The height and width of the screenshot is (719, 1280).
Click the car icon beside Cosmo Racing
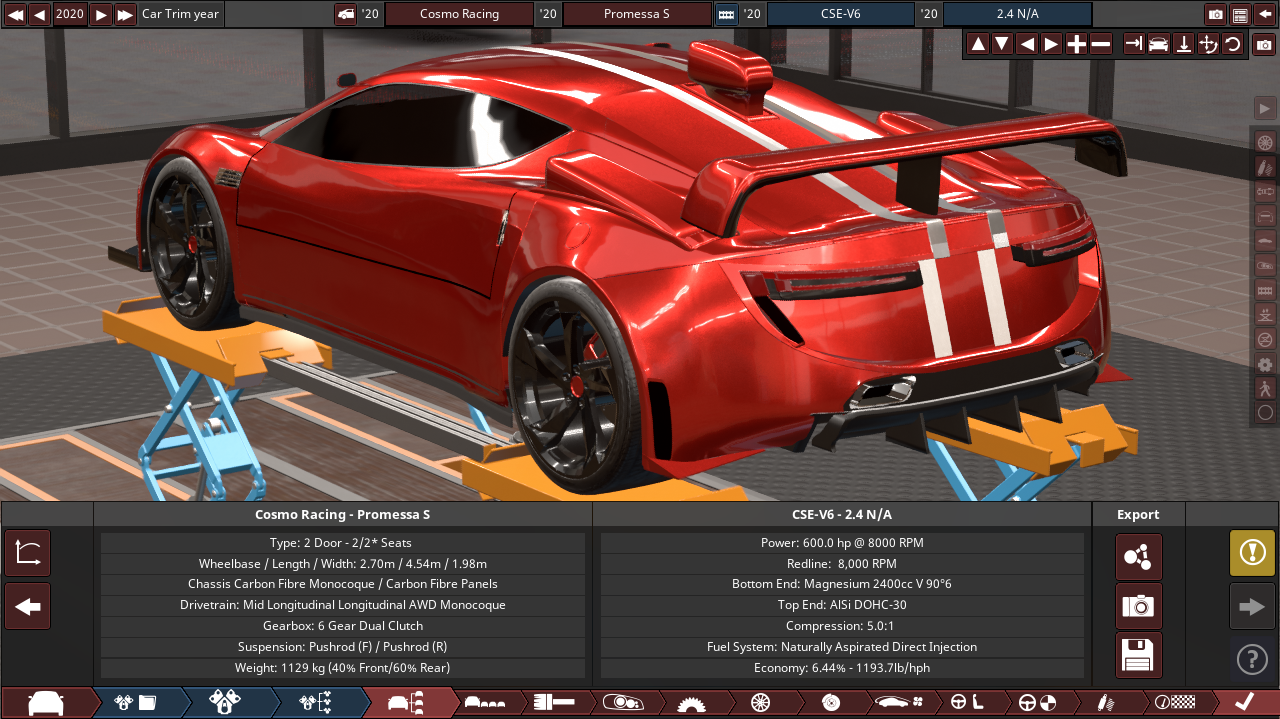345,14
